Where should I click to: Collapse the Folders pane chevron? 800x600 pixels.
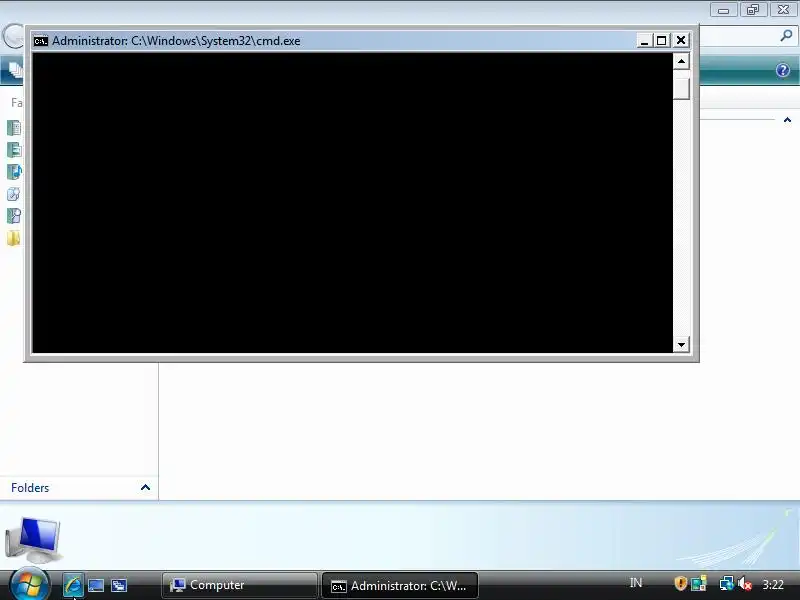[145, 487]
